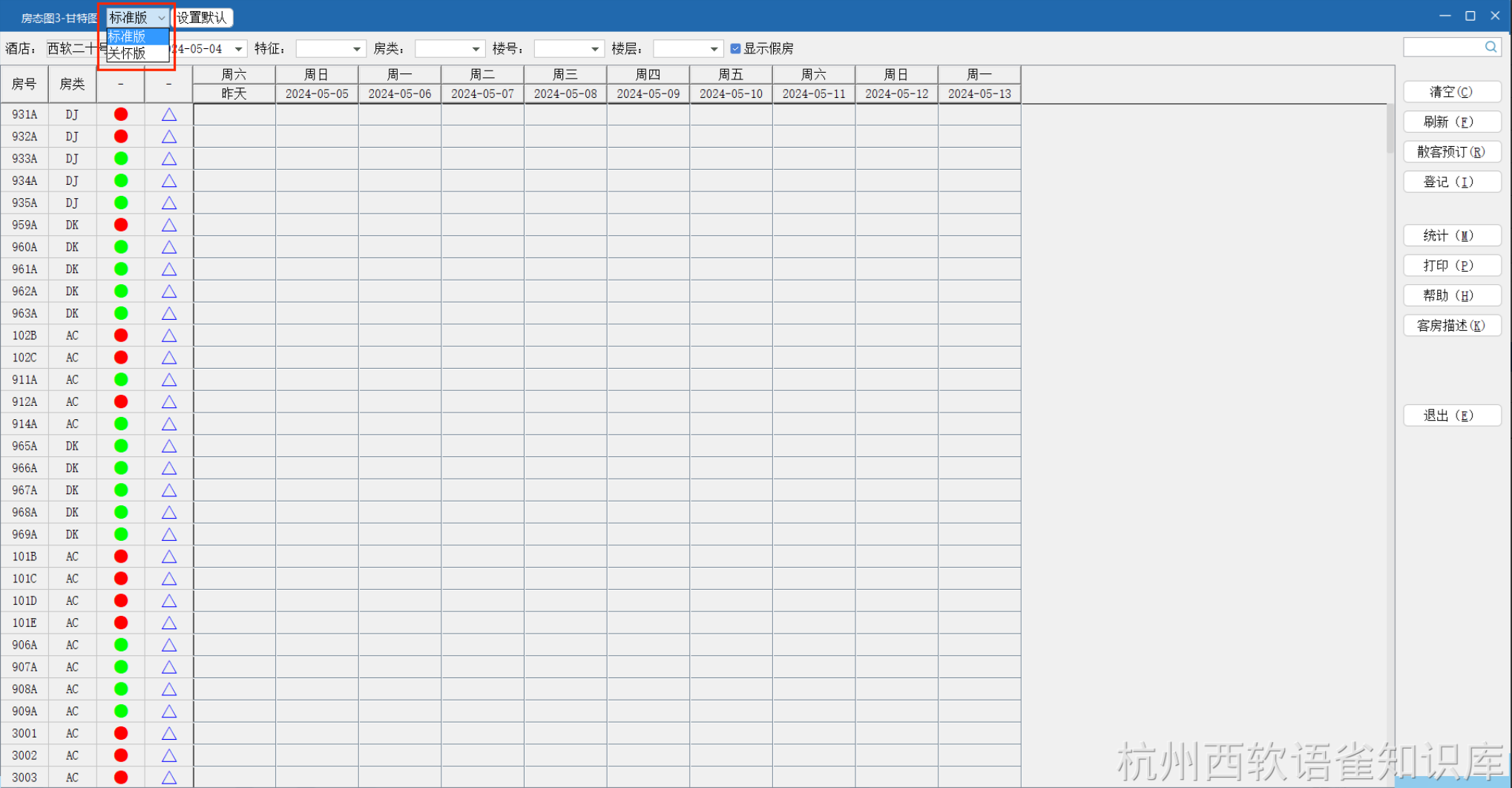Screen dimensions: 1512x788
Task: Click the blue triangle icon for room 931A
Action: click(169, 114)
